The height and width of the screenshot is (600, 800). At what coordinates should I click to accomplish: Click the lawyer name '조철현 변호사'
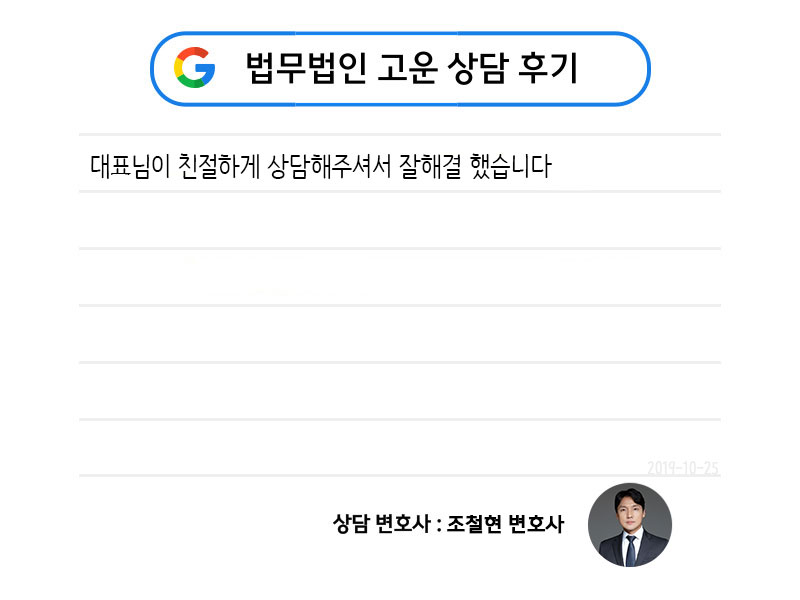[x=506, y=524]
